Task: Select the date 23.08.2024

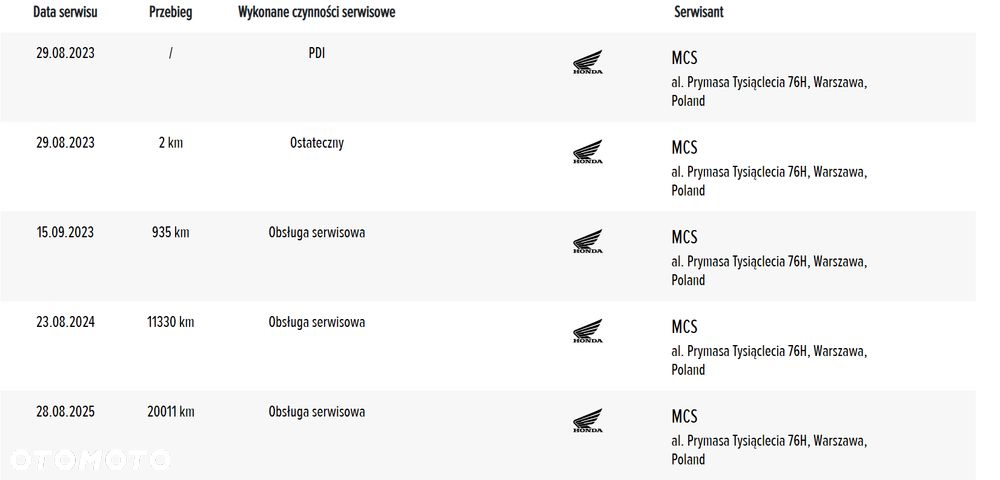Action: [65, 322]
